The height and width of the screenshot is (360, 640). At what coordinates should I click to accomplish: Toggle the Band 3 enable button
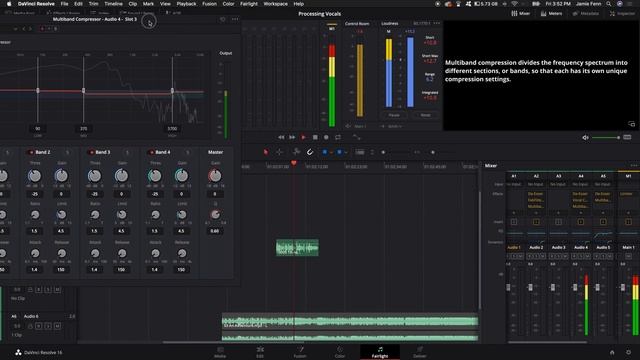[91, 152]
